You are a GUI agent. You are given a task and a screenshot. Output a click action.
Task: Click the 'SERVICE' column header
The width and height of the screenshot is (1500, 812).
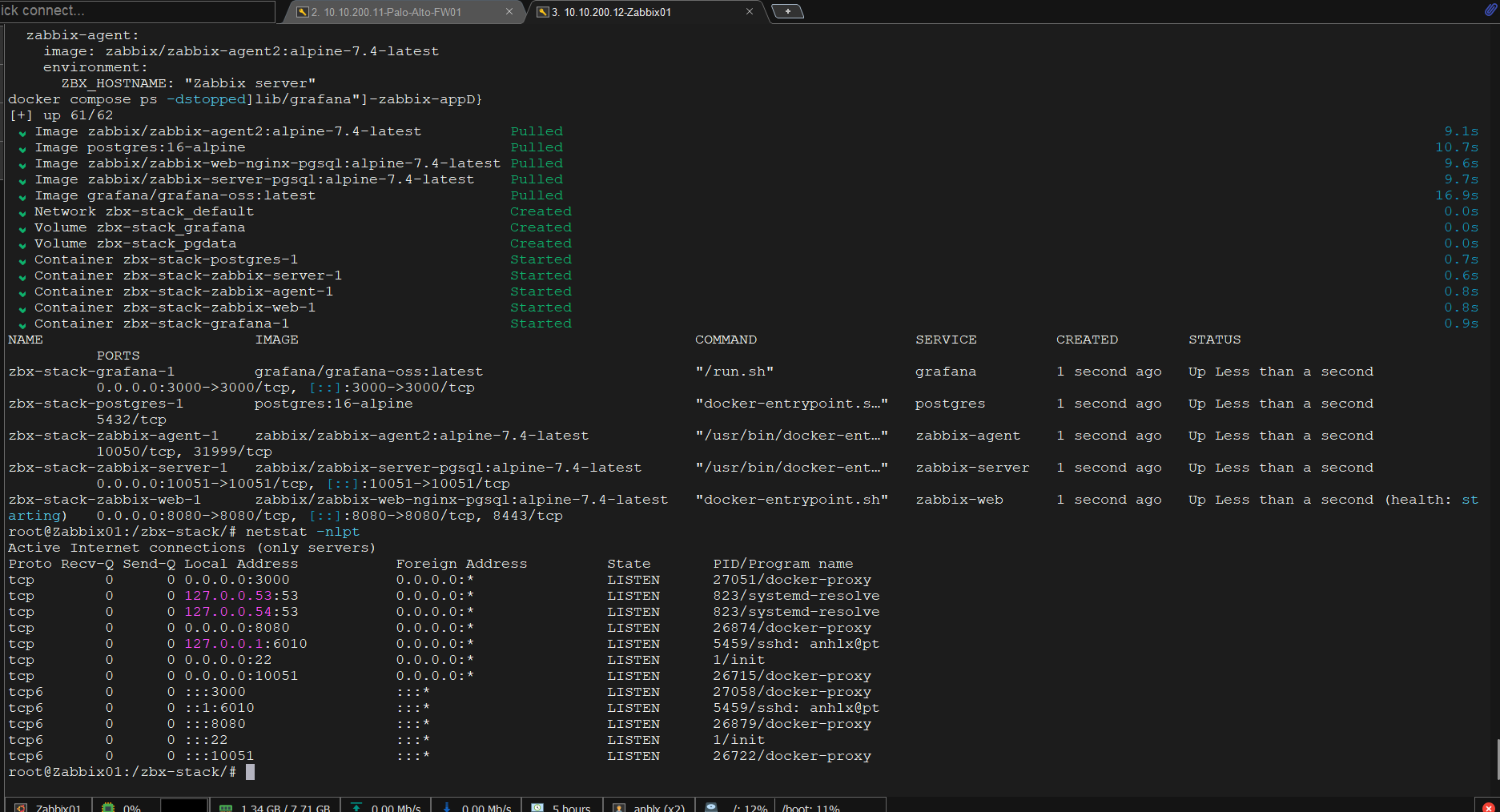click(x=947, y=340)
